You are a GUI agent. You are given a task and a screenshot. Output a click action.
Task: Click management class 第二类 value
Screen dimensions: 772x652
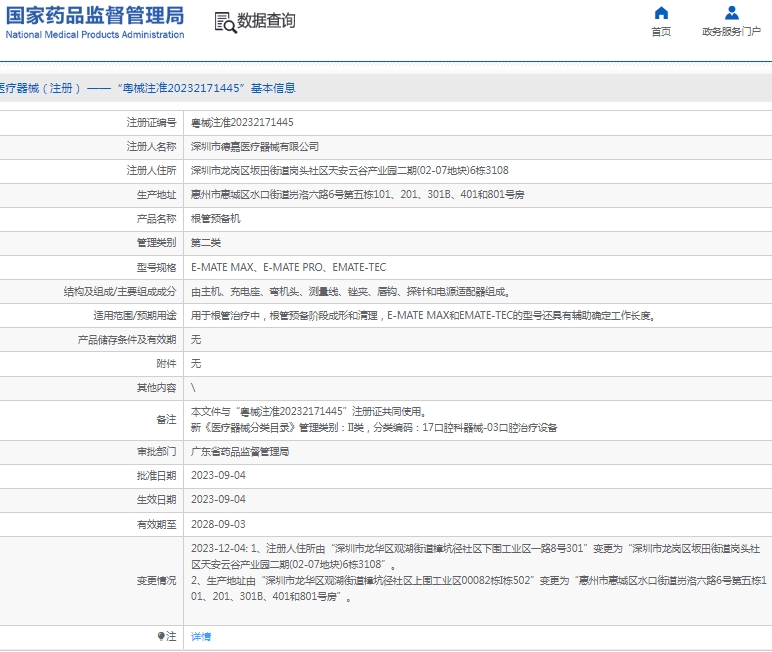[206, 243]
